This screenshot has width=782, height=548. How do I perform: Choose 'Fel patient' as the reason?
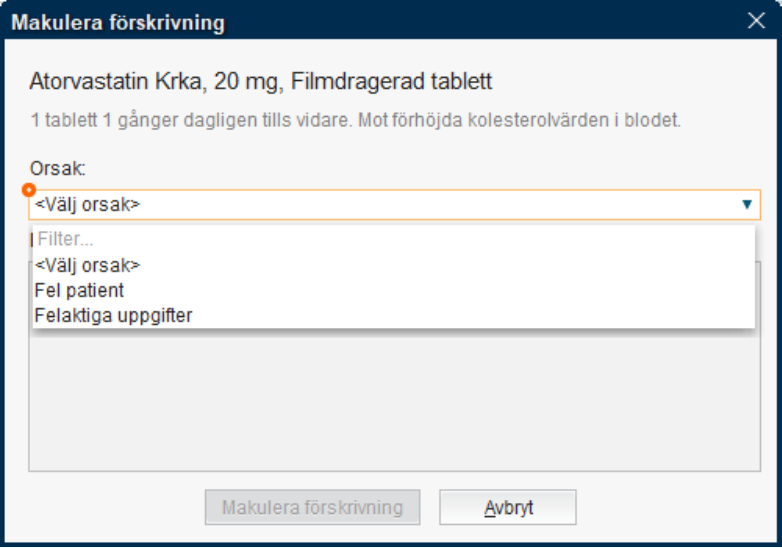pos(79,291)
